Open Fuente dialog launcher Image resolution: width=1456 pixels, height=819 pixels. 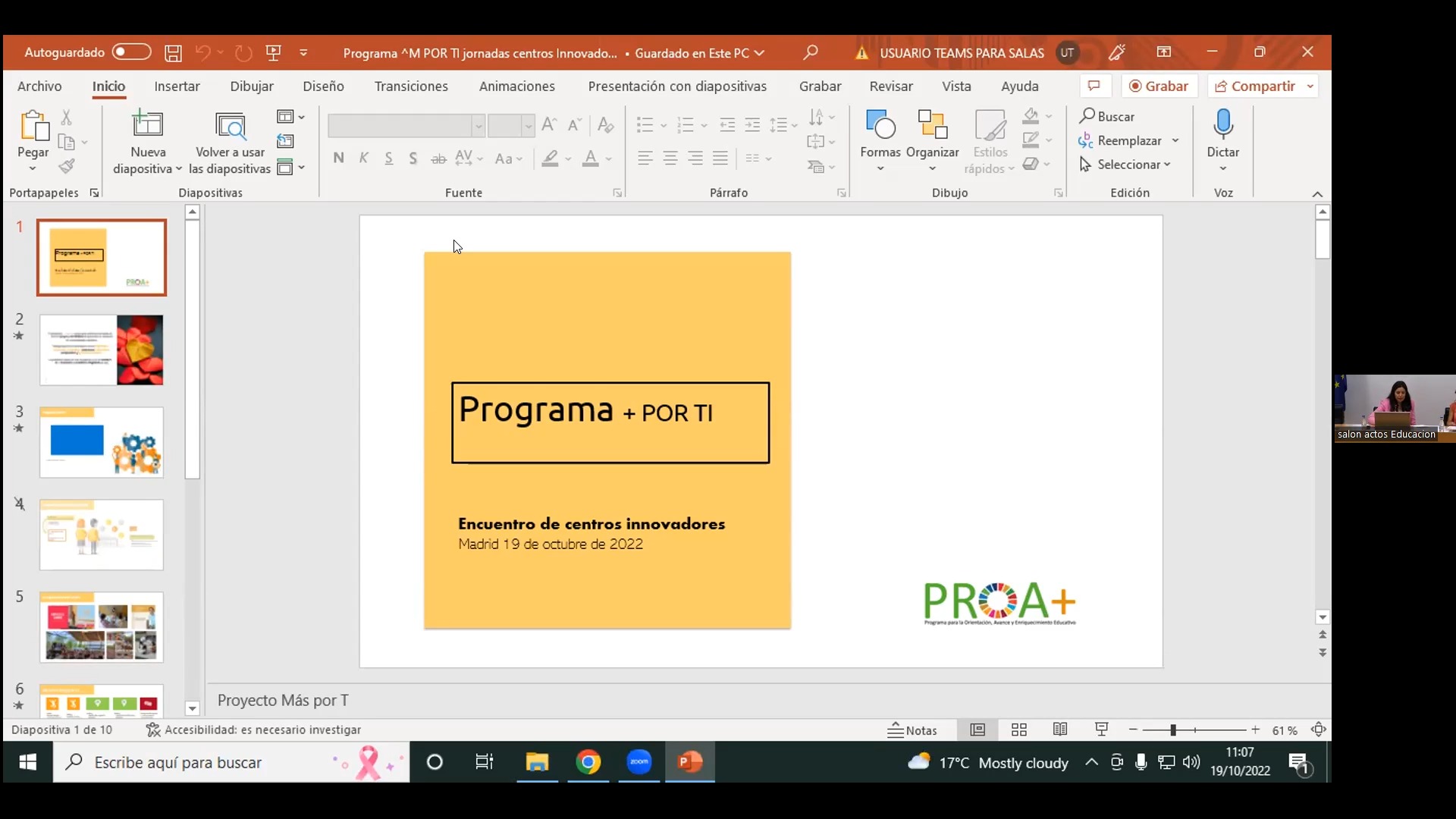(618, 193)
